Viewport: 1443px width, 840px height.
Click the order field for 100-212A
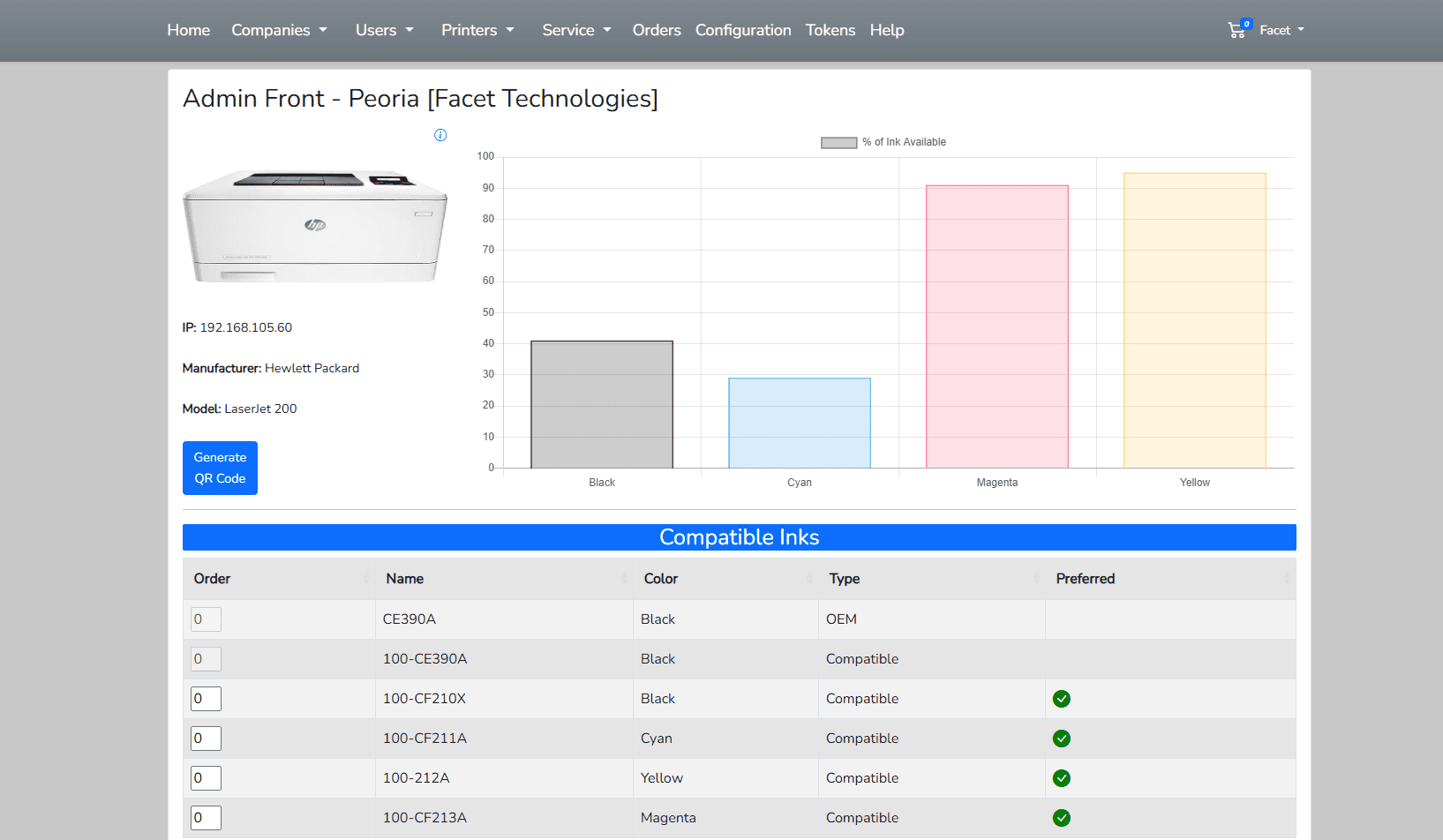pos(206,778)
